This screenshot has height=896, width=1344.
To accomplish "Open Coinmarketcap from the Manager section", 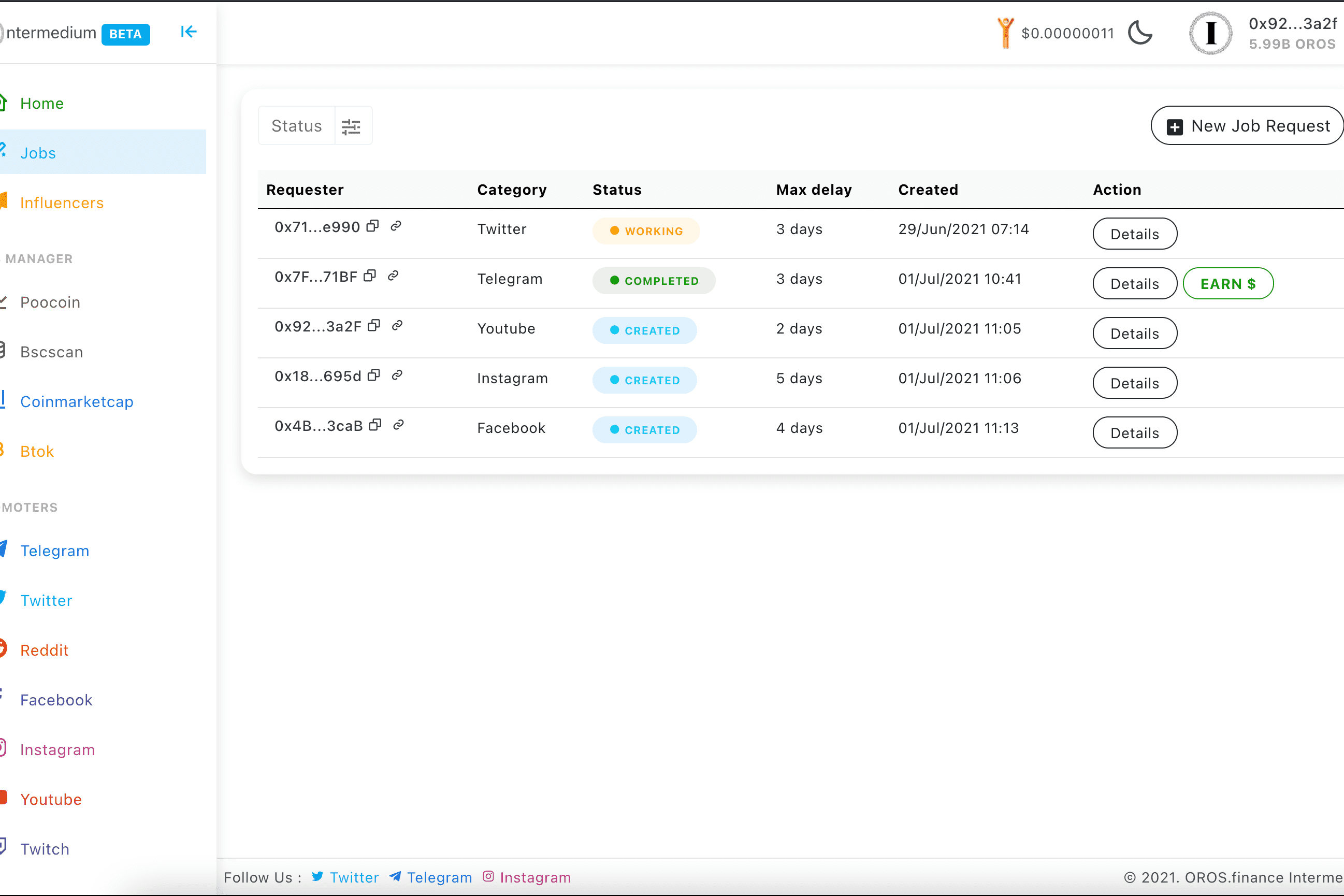I will coord(77,402).
